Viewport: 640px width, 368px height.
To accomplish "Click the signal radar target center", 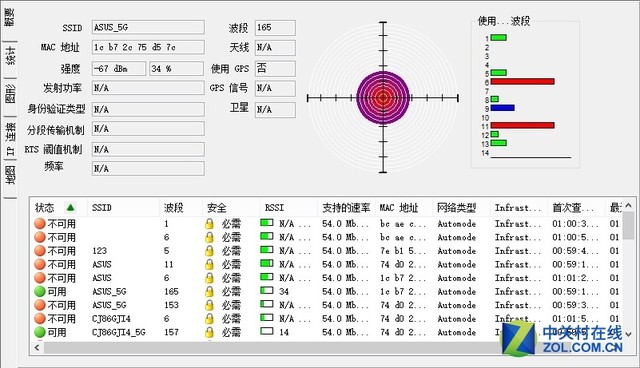I will pos(383,98).
